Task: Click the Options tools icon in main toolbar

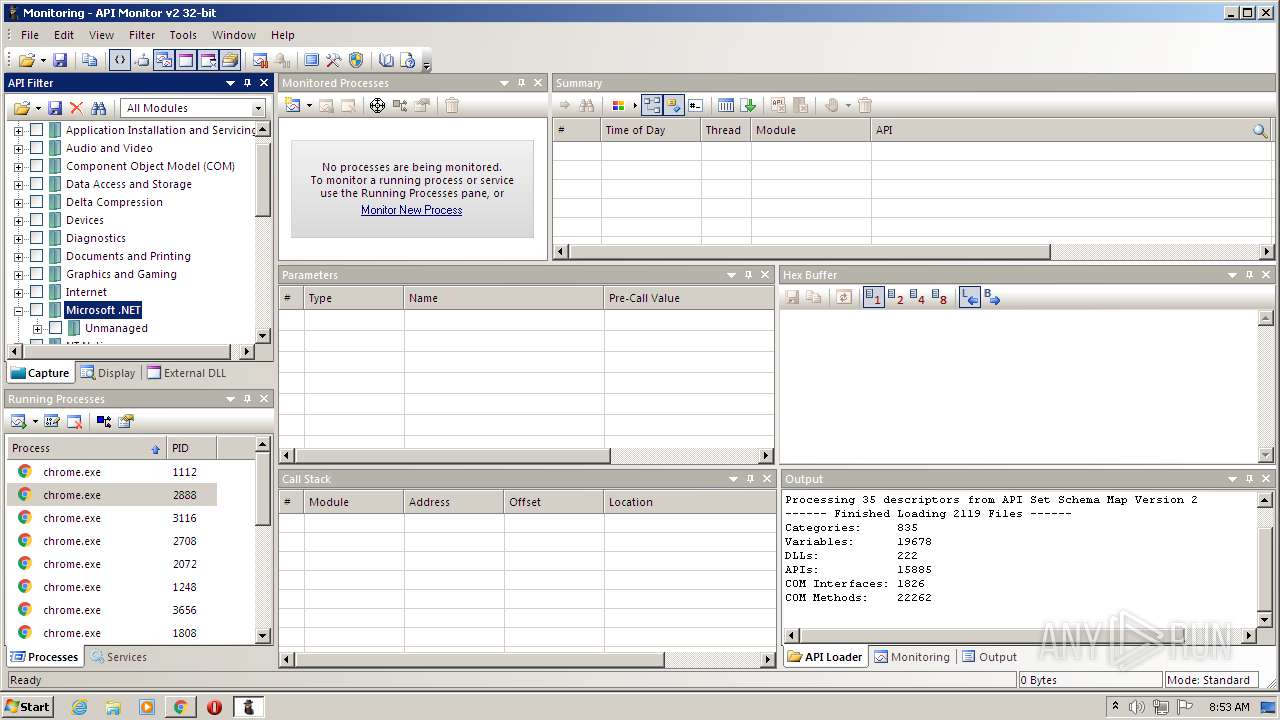Action: (334, 60)
